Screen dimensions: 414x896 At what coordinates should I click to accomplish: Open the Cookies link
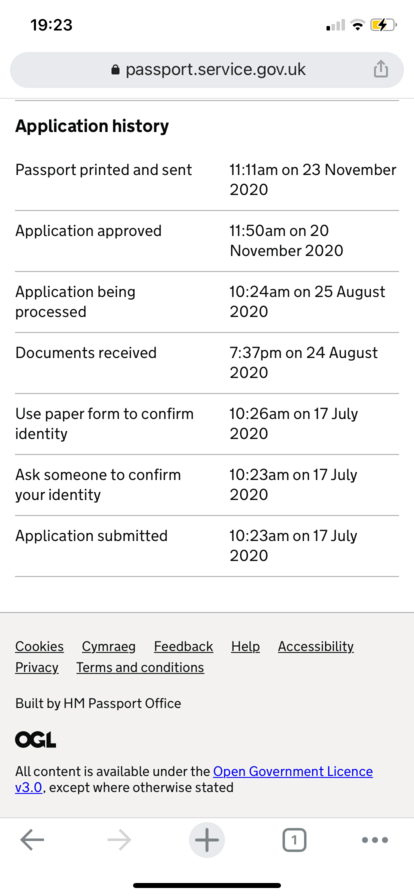pyautogui.click(x=39, y=646)
